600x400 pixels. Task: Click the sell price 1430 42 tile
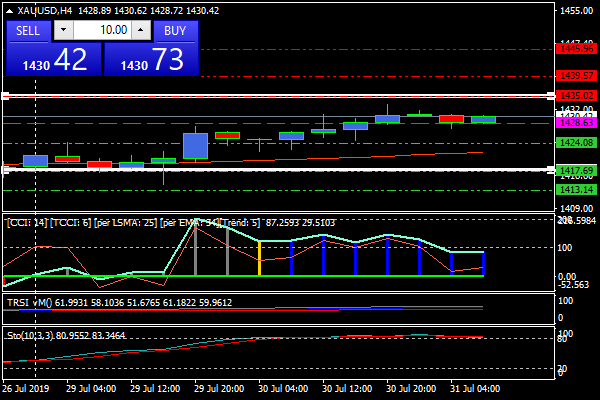point(54,59)
